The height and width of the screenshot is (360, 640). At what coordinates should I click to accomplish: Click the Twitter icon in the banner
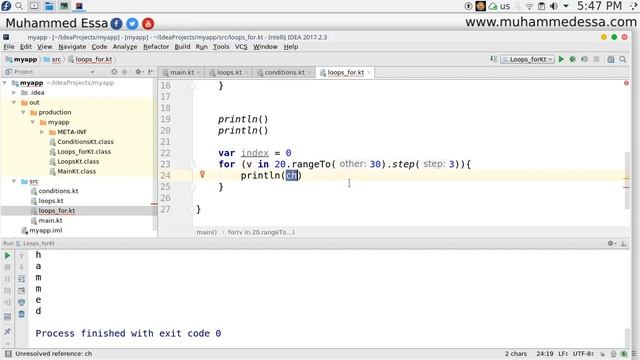(x=132, y=24)
